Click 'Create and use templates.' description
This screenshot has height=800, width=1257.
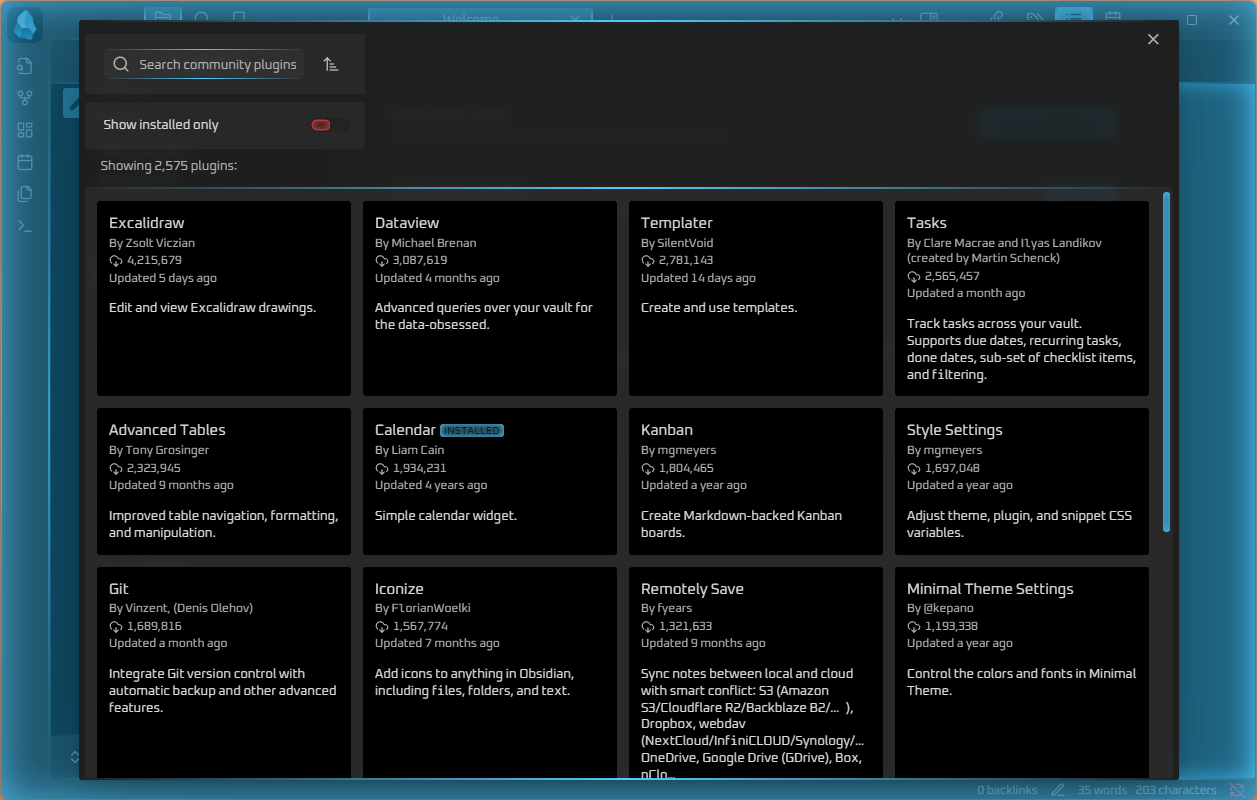[719, 308]
